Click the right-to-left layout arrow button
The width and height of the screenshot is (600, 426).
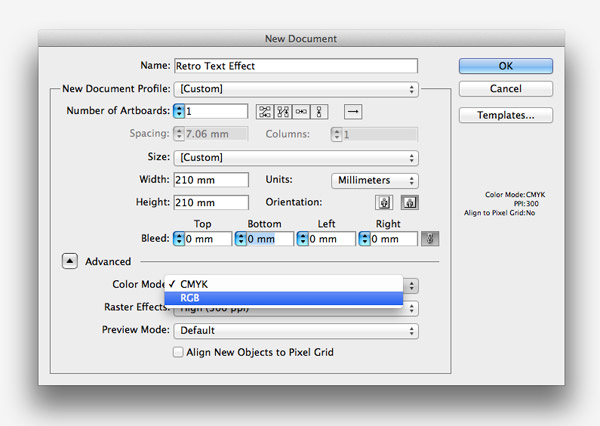pos(353,112)
